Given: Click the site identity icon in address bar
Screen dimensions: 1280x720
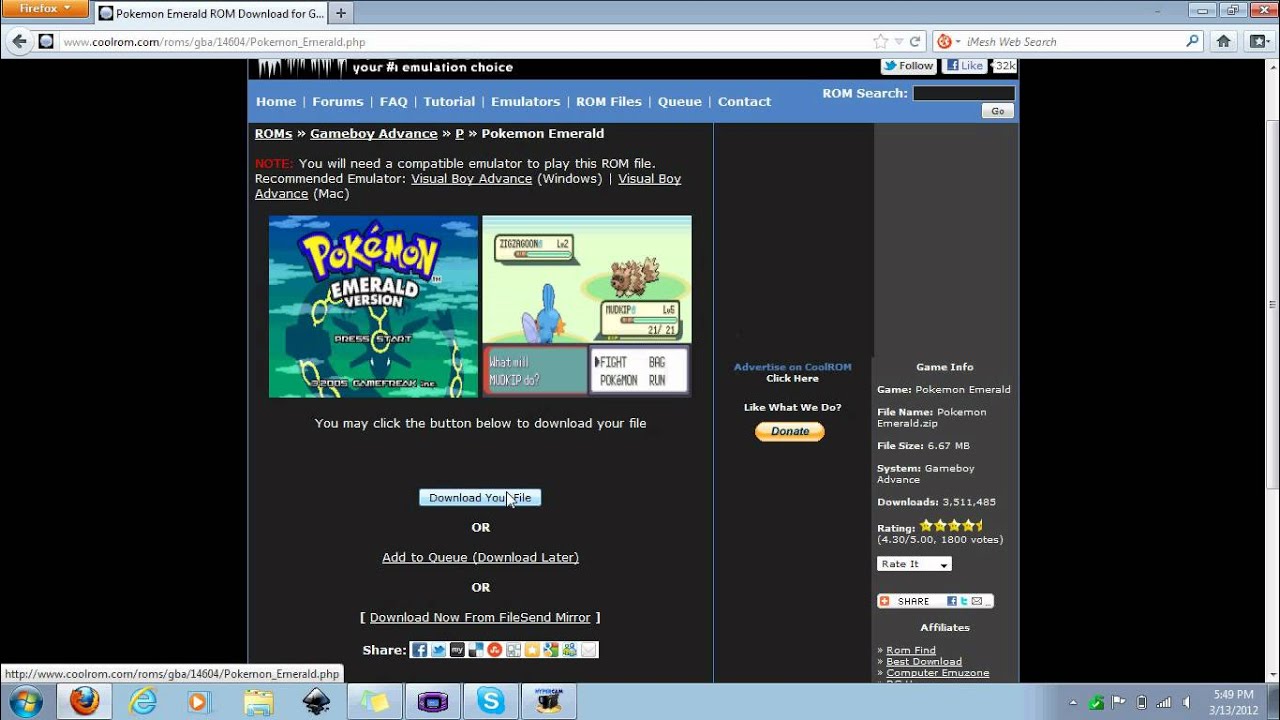Looking at the screenshot, I should pos(46,42).
